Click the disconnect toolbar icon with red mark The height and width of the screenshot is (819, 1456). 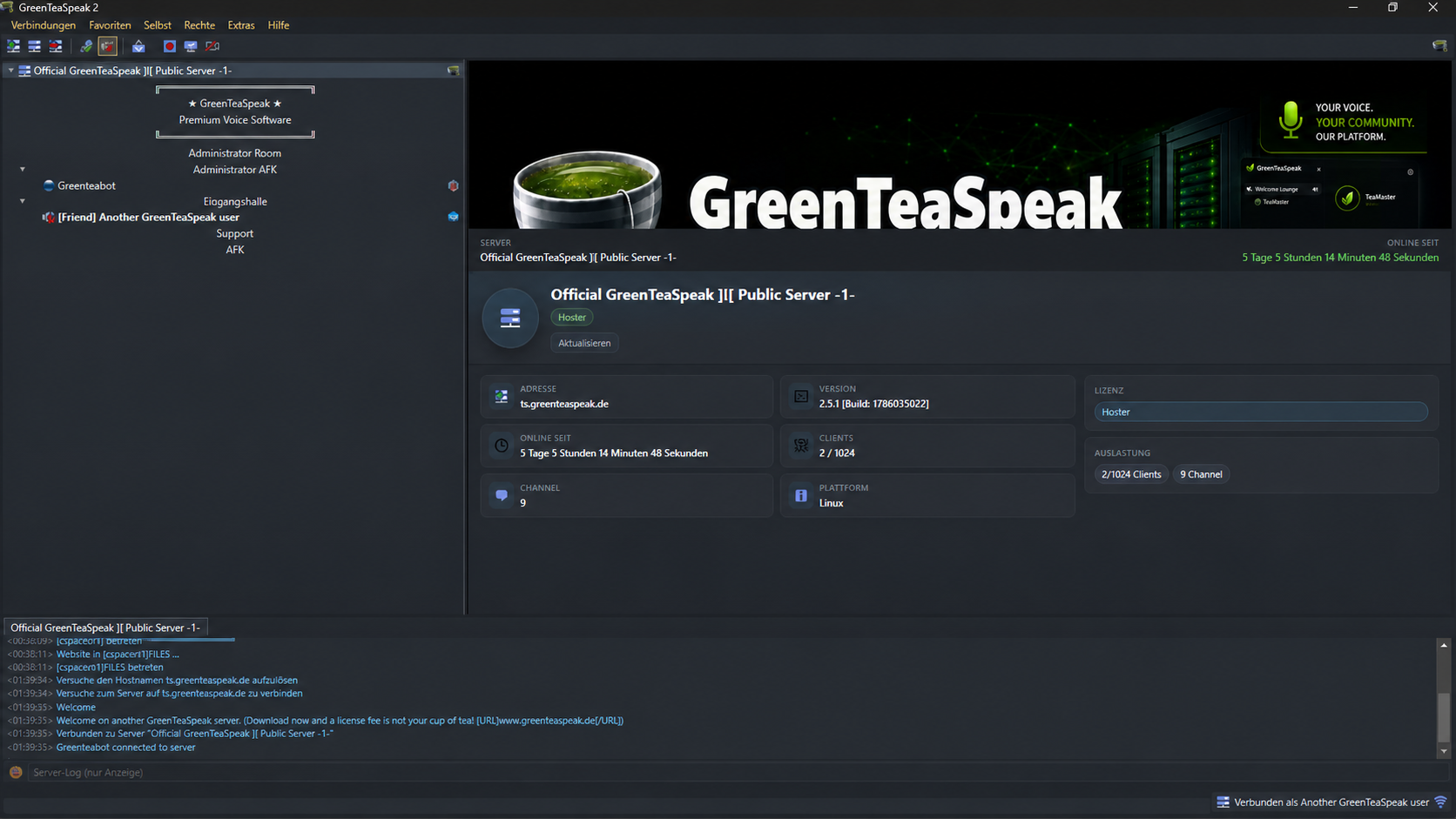click(56, 46)
